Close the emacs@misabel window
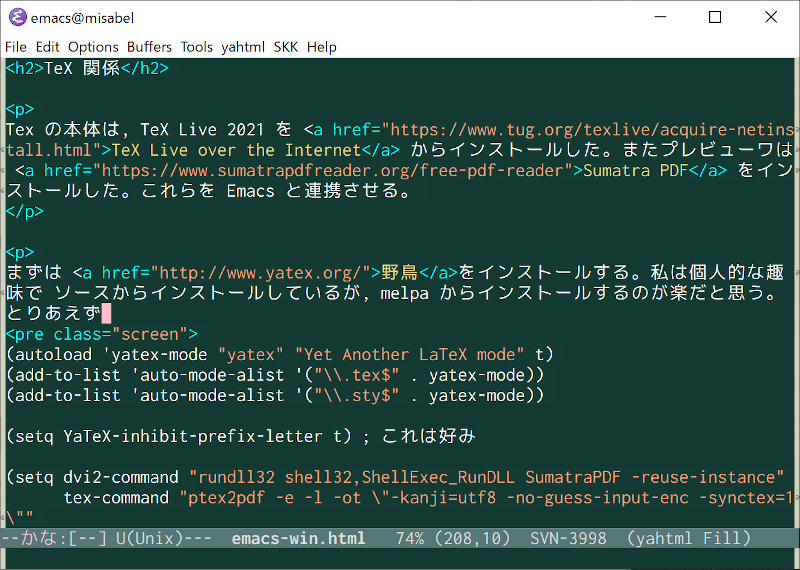The width and height of the screenshot is (800, 570). (x=771, y=17)
